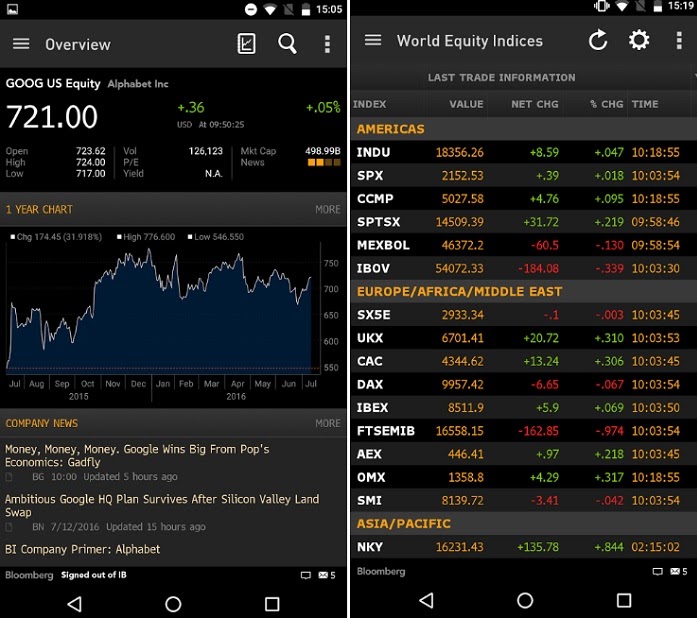The image size is (697, 618).
Task: Open the SPTSX index row
Action: [524, 222]
